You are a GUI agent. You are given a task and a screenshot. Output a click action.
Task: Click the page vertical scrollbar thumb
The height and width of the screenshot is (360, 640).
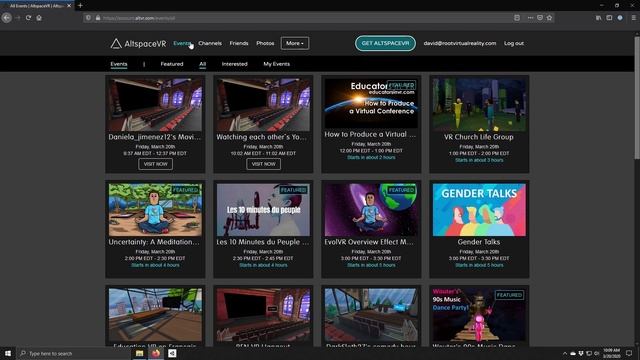click(x=636, y=98)
